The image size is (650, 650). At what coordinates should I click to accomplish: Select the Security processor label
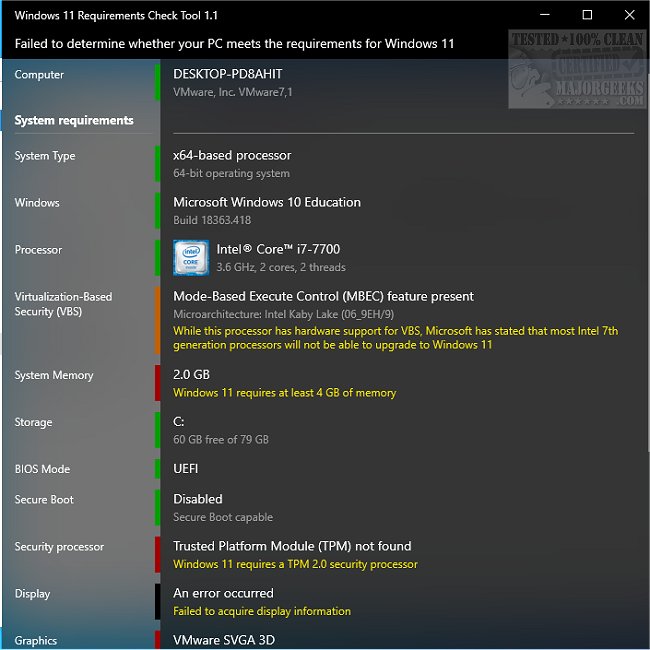(59, 547)
